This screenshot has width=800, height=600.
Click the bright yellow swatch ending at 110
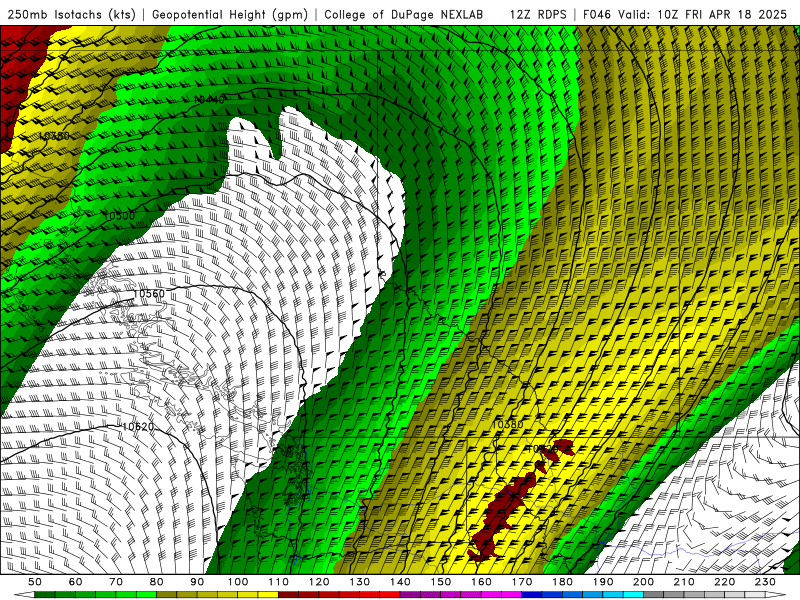point(268,595)
